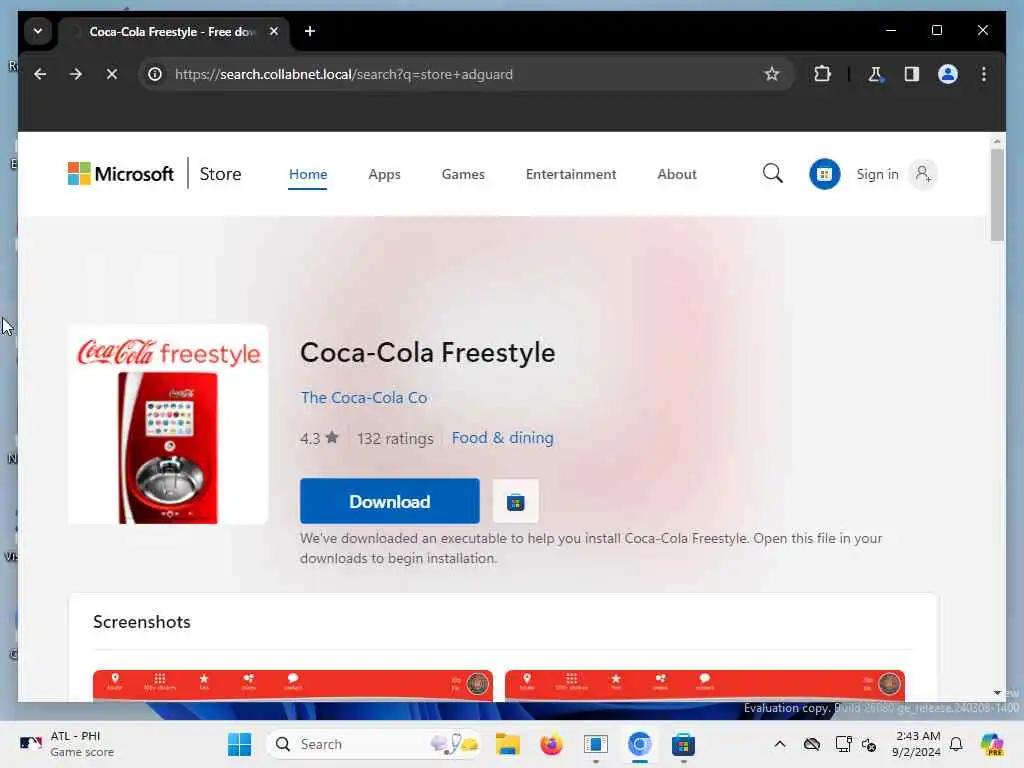Open the About page

677,174
